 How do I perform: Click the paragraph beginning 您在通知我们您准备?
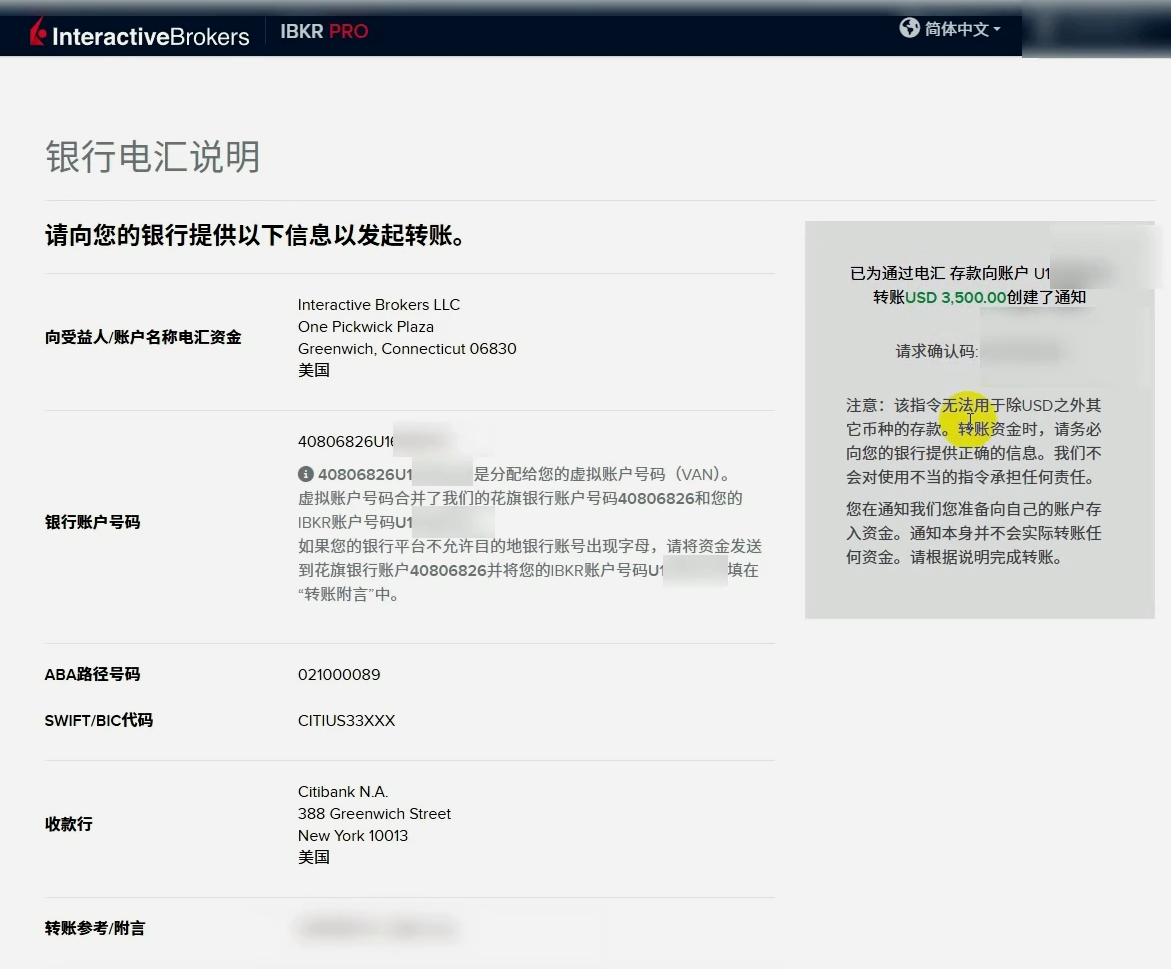pyautogui.click(x=974, y=533)
